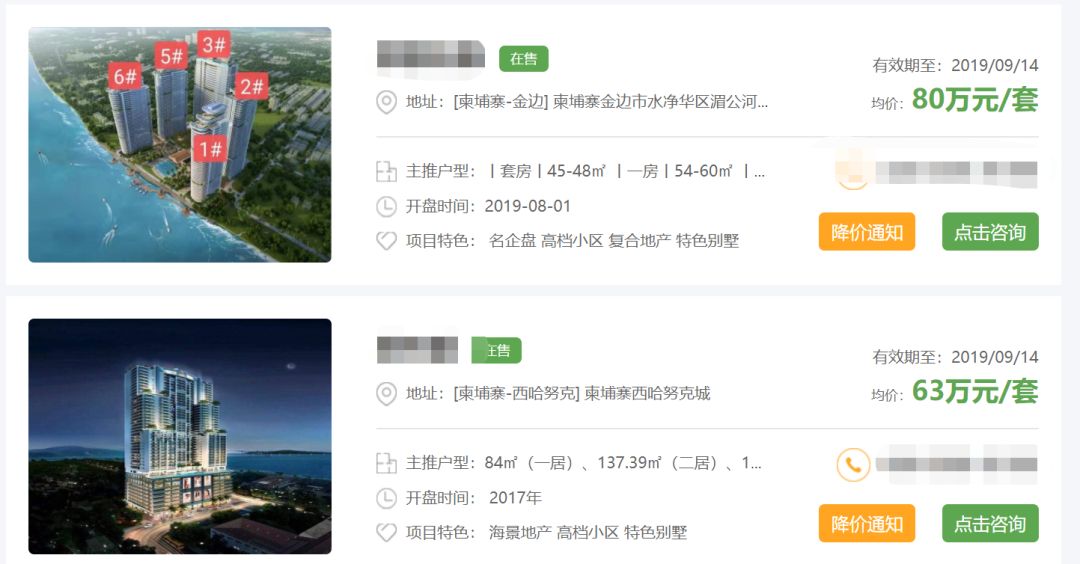1080x564 pixels.
Task: Click floor plan icon in first listing
Action: click(386, 171)
